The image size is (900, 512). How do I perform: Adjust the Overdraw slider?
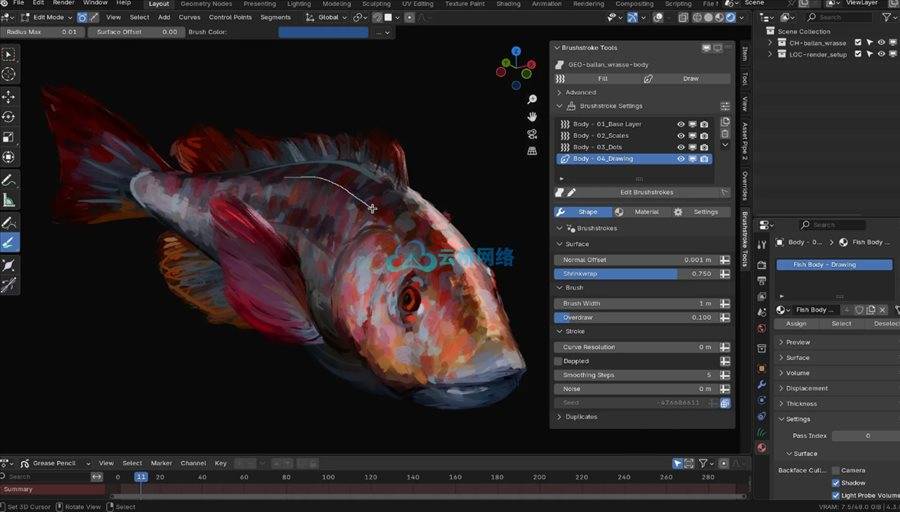coord(637,317)
